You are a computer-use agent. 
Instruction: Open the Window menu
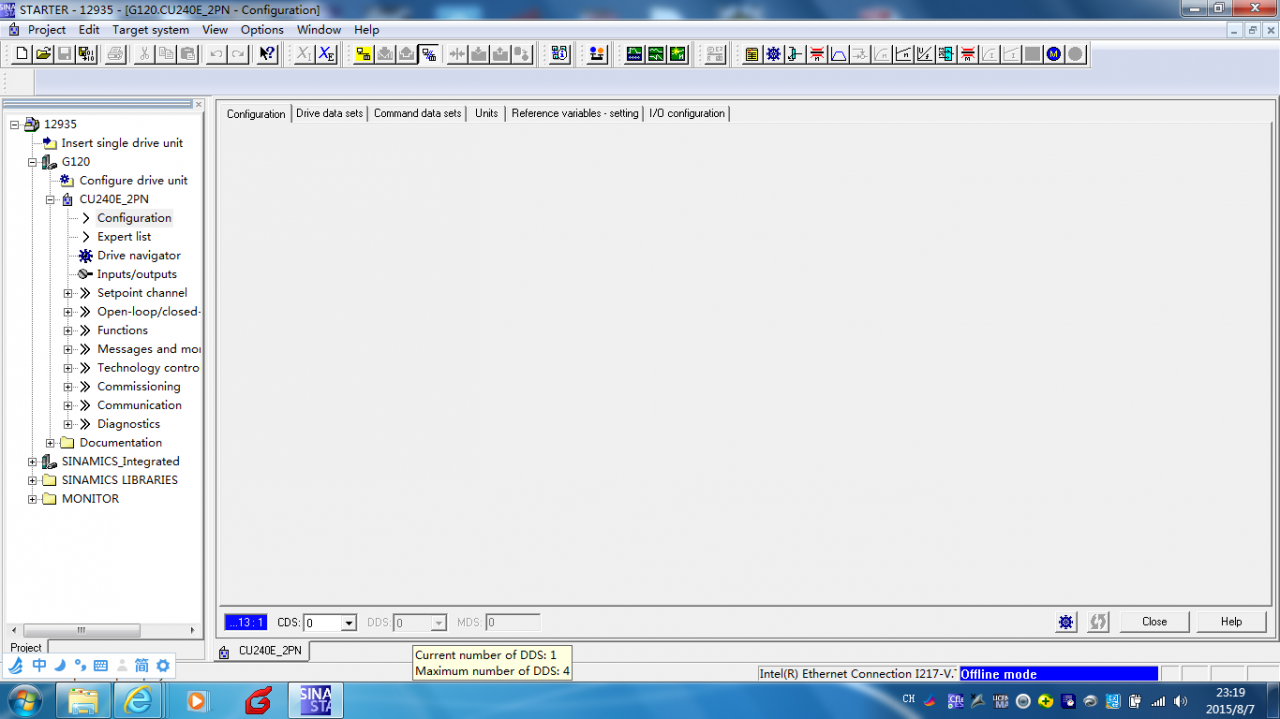click(319, 30)
